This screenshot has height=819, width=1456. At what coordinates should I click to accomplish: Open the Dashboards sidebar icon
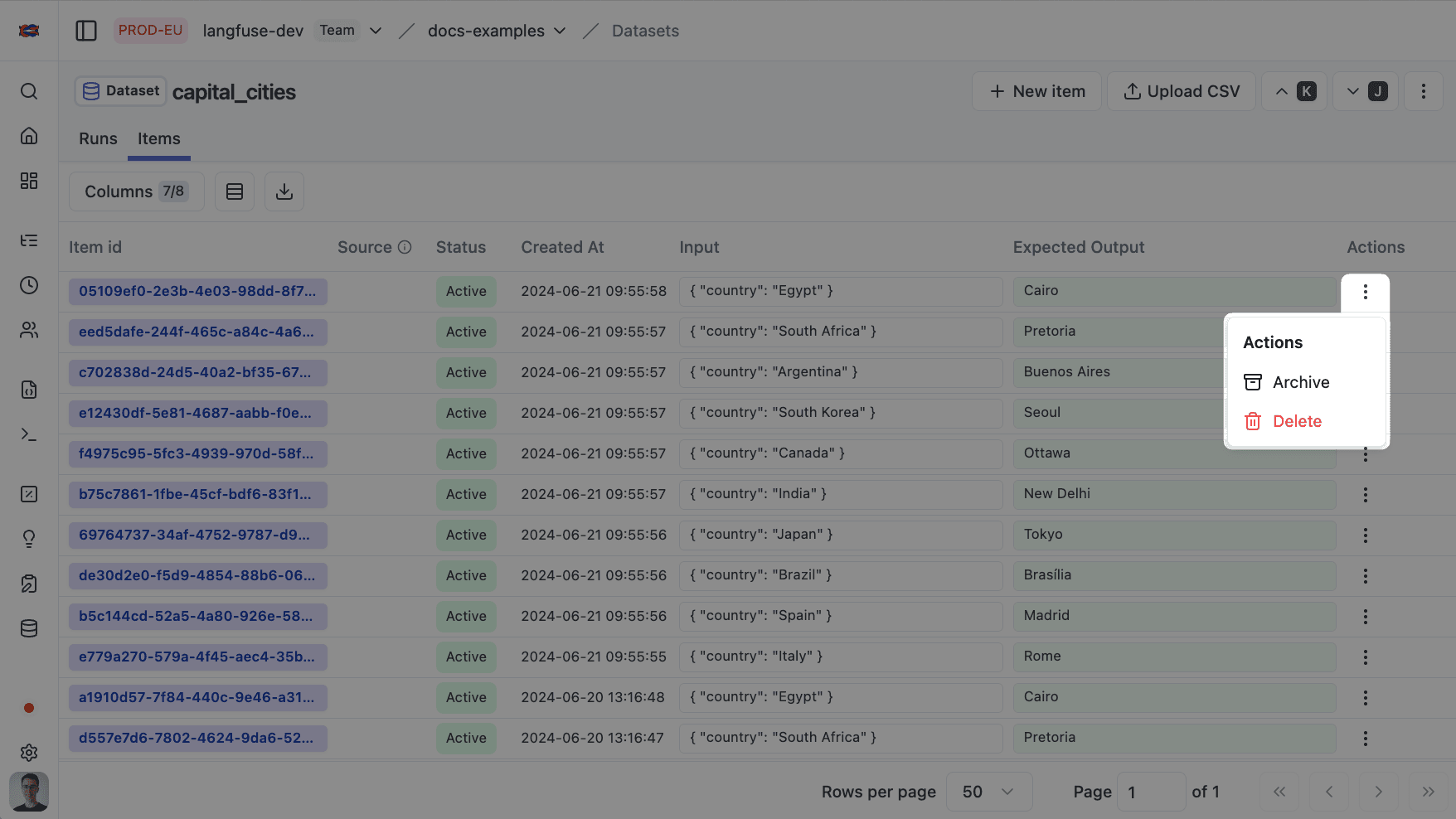(x=29, y=180)
